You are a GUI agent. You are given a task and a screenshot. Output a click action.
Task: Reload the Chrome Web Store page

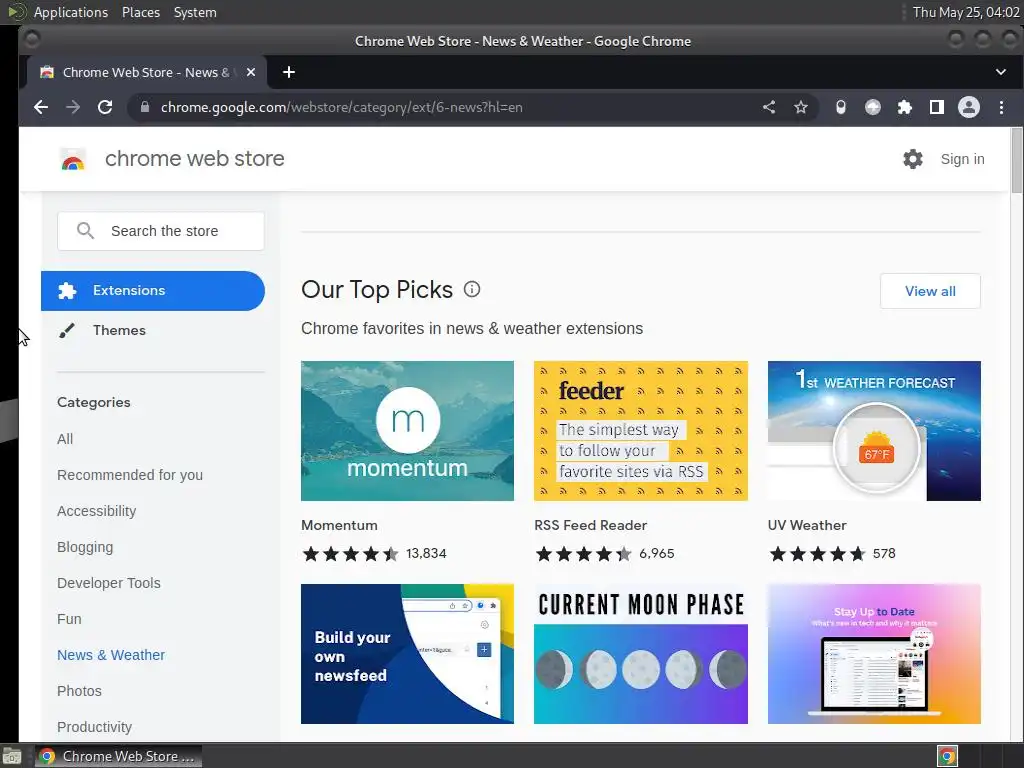coord(105,107)
